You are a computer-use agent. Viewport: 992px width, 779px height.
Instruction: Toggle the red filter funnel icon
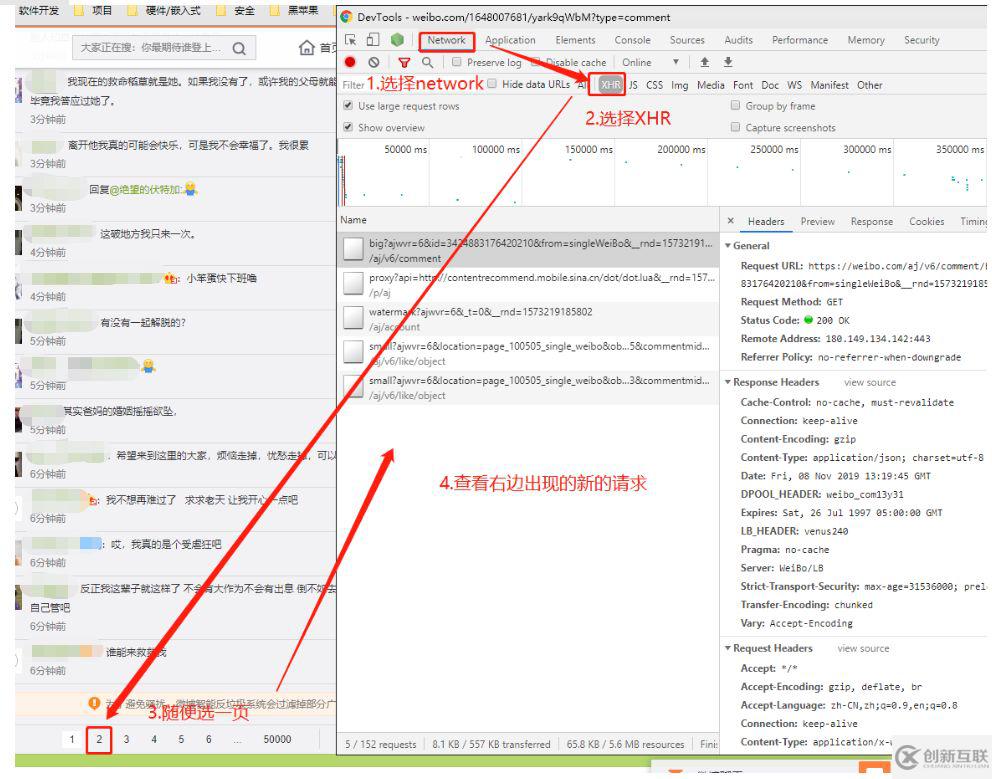tap(405, 62)
